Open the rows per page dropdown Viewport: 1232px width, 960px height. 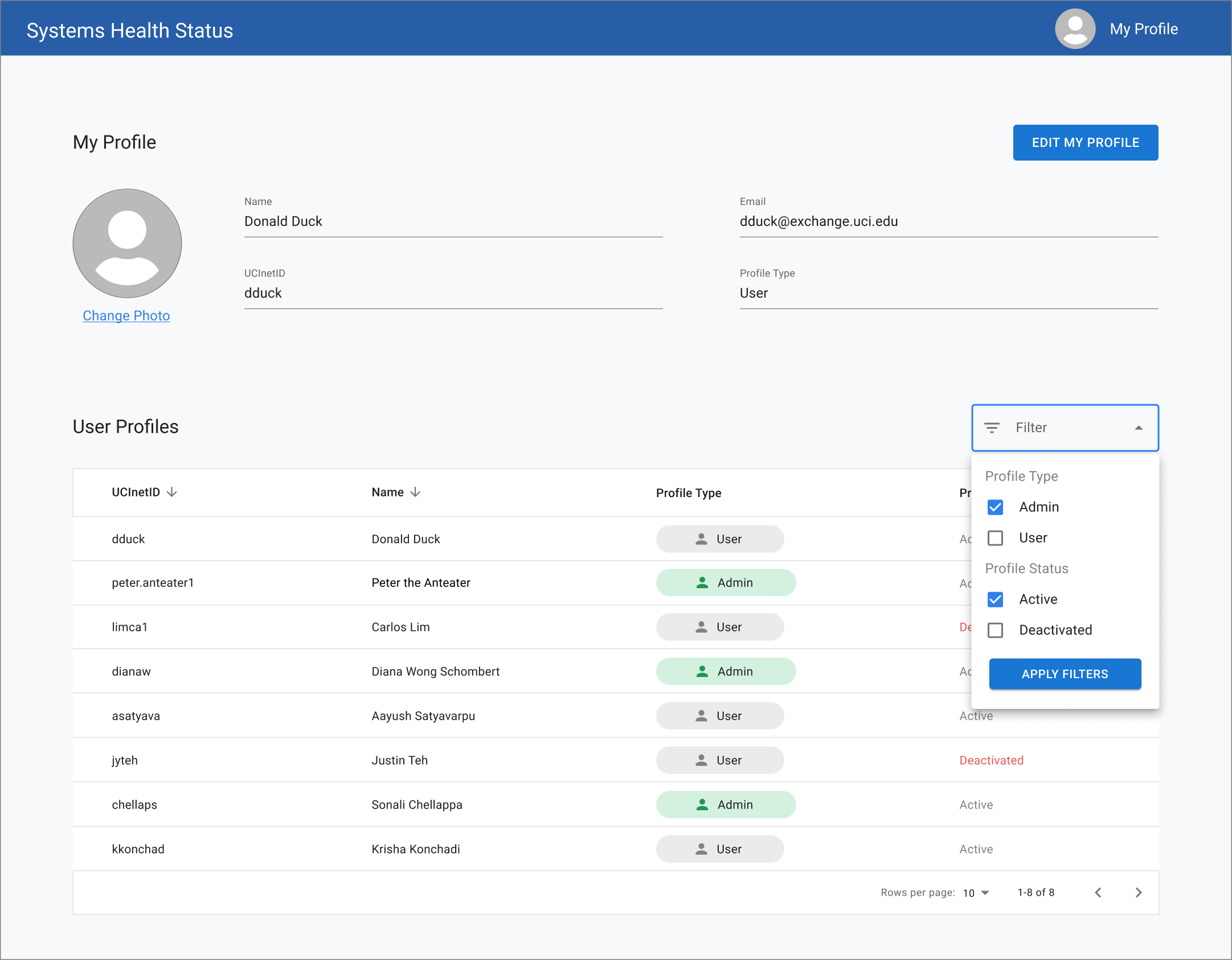coord(976,893)
